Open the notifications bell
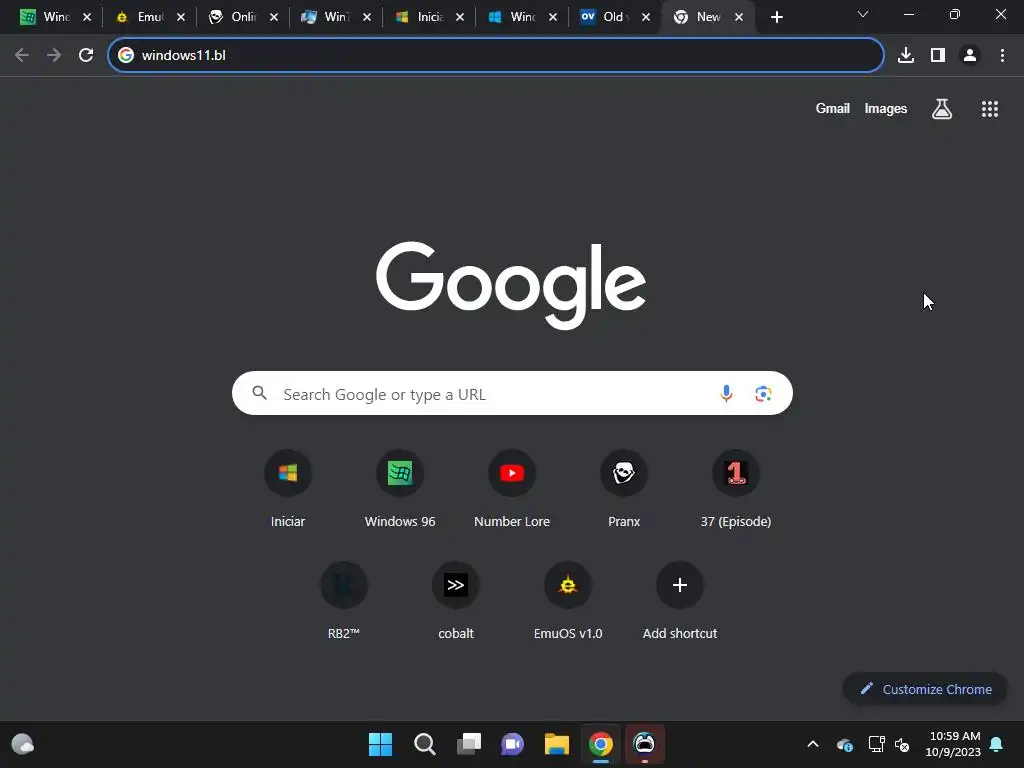Screen dimensions: 1024x768 coord(997,744)
